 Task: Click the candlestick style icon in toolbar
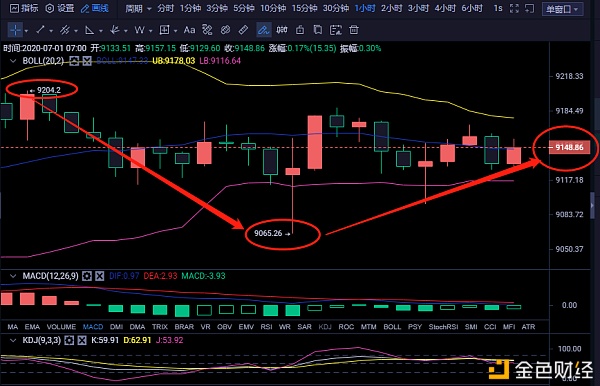[x=282, y=30]
